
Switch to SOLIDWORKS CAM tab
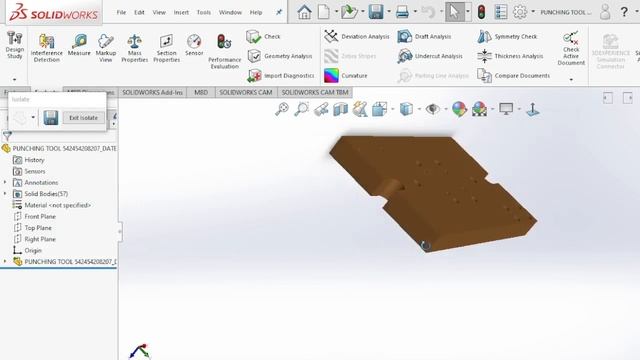(x=246, y=93)
